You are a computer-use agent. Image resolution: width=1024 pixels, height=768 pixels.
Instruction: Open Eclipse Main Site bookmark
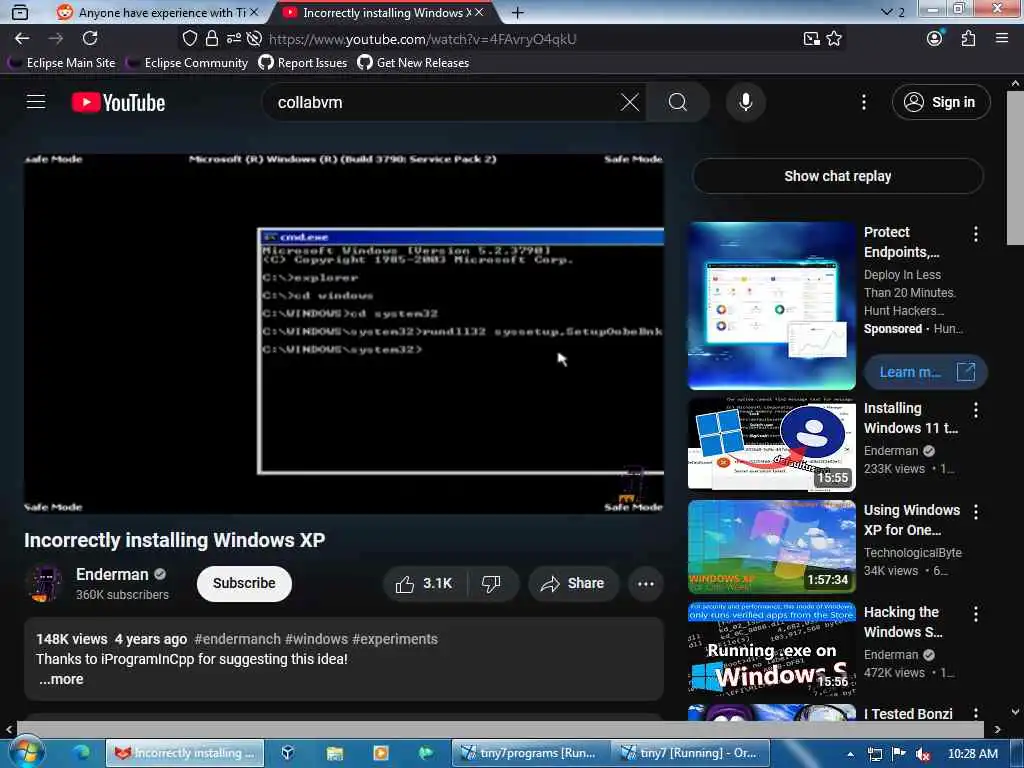point(62,63)
